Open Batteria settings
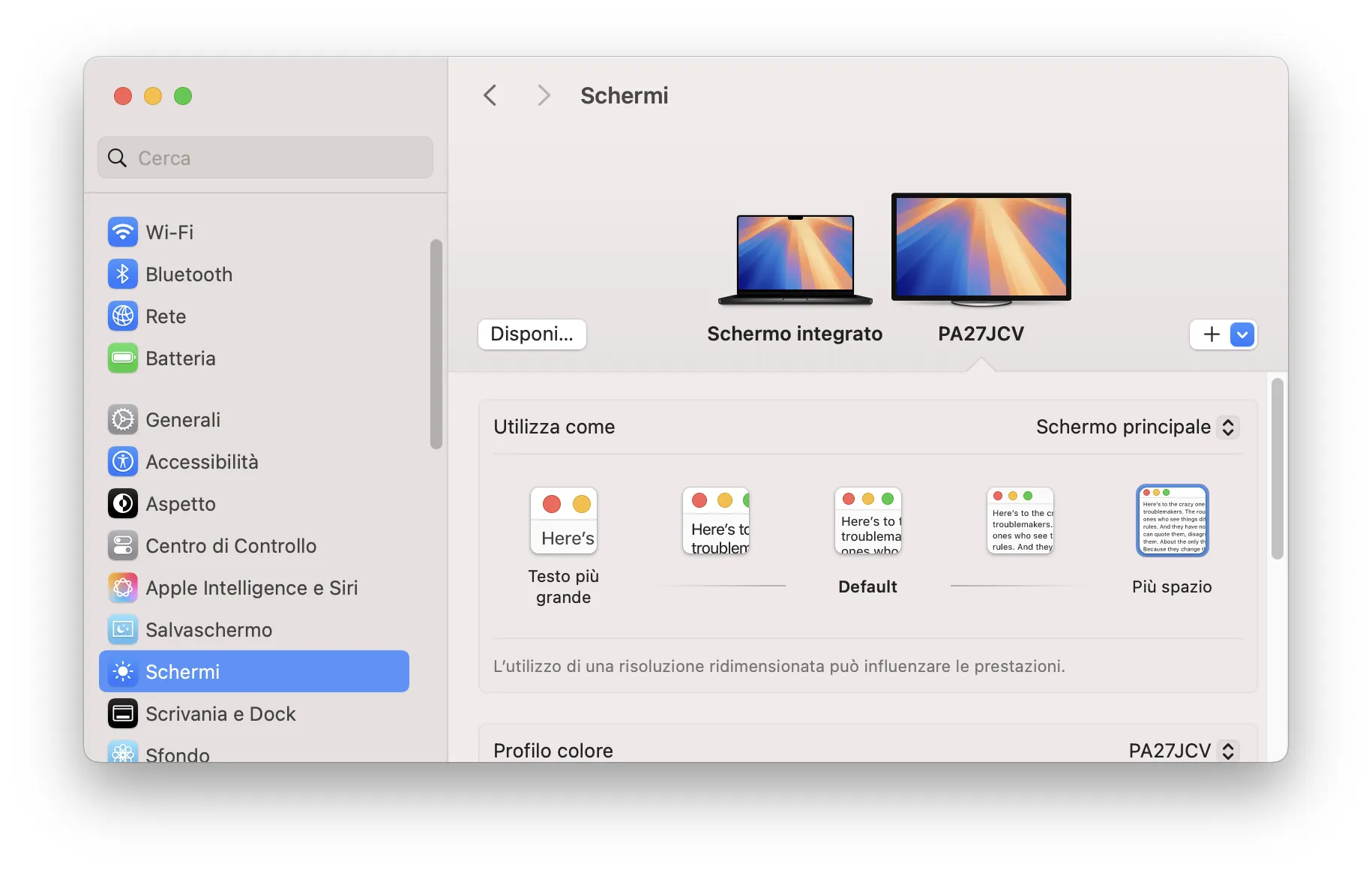The height and width of the screenshot is (873, 1372). pyautogui.click(x=180, y=358)
